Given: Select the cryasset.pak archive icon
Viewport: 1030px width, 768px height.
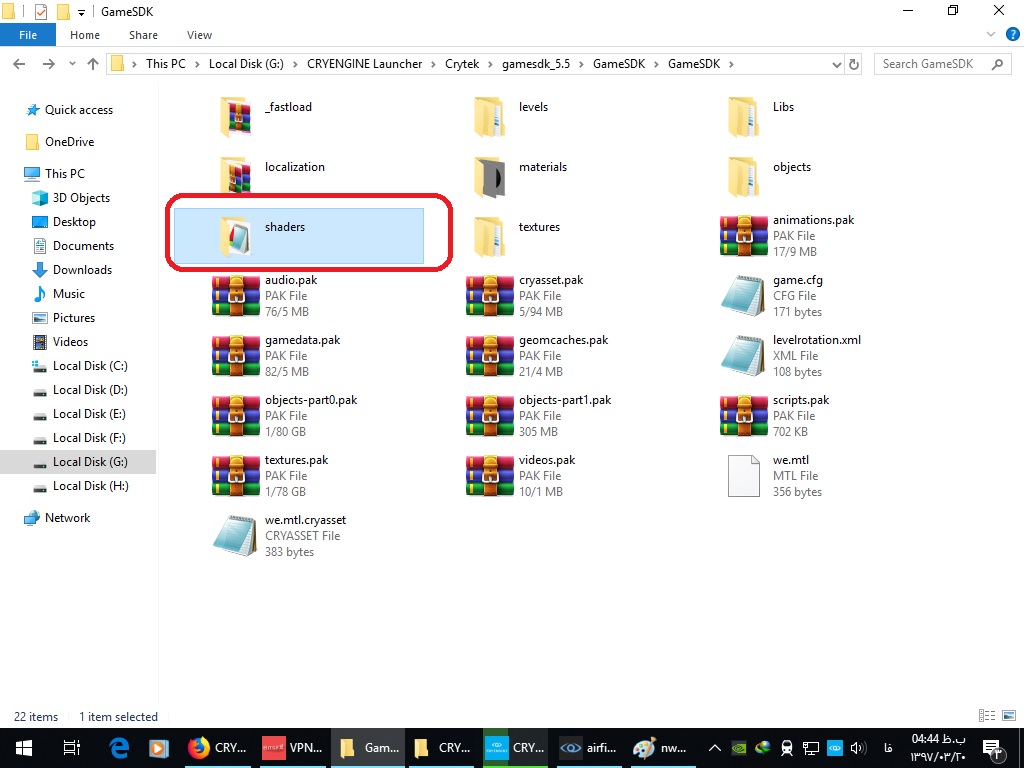Looking at the screenshot, I should [x=489, y=296].
